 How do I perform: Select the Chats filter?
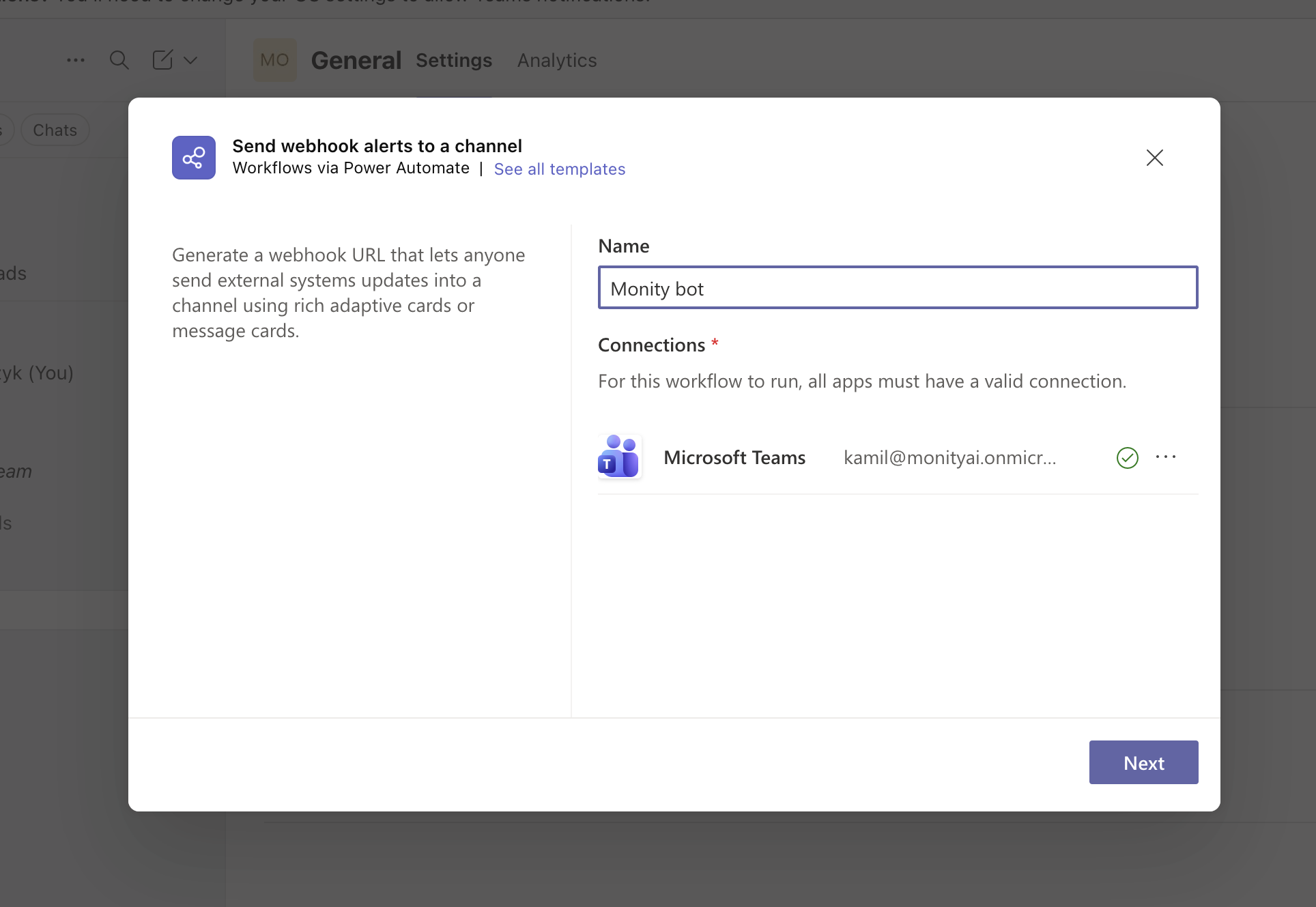pos(55,130)
